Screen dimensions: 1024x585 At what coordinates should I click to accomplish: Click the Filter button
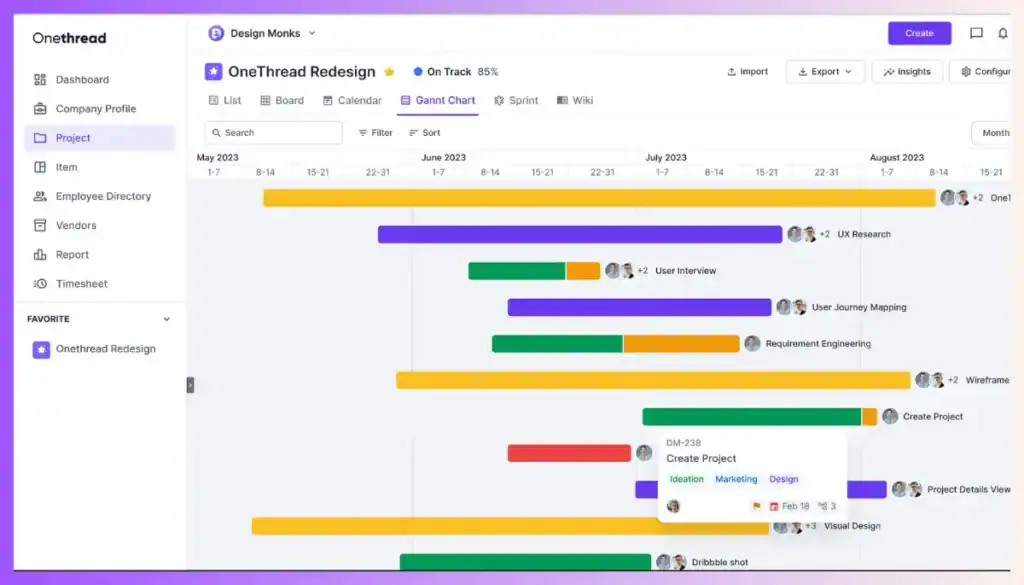coord(376,133)
